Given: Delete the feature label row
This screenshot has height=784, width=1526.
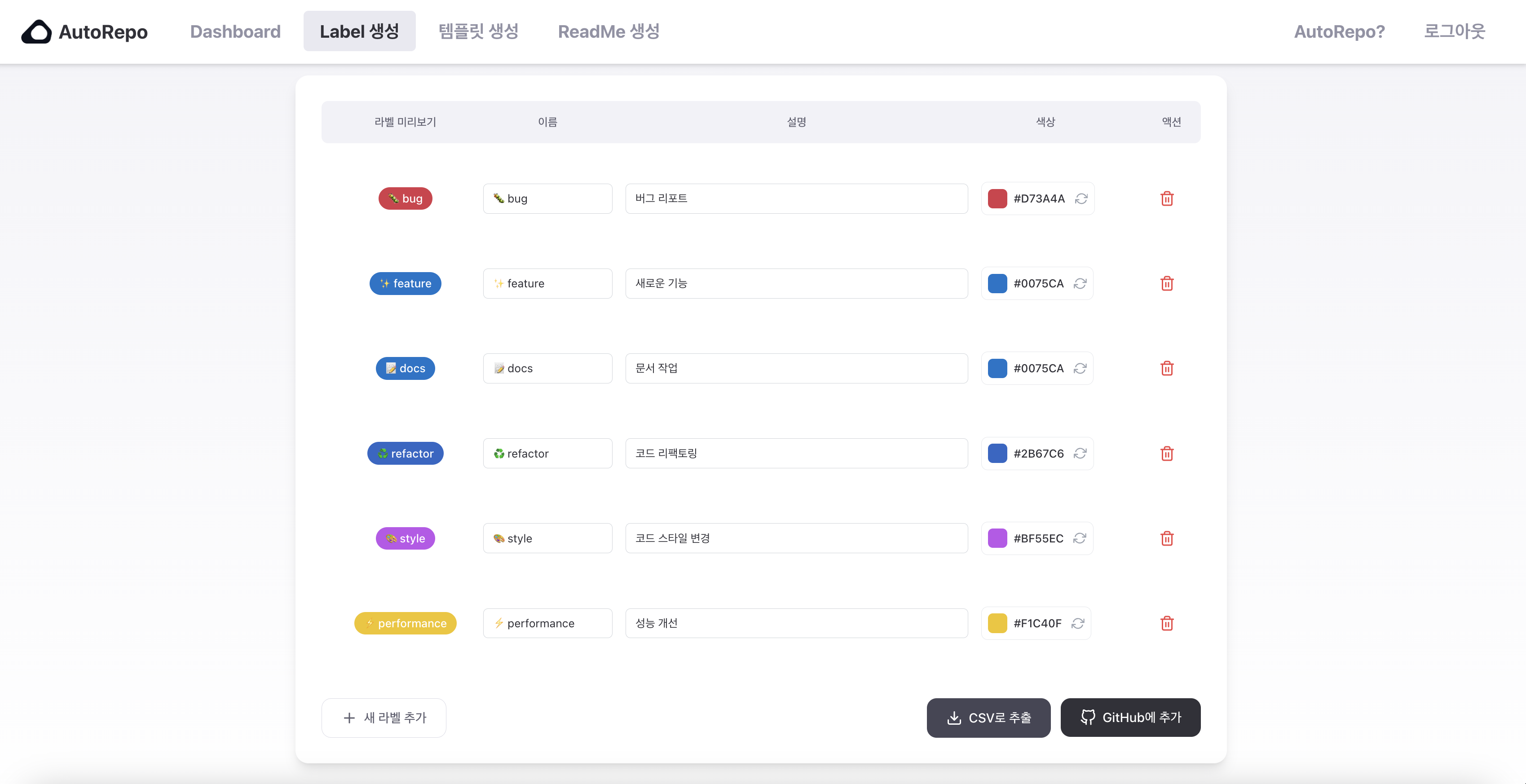Looking at the screenshot, I should [x=1166, y=284].
